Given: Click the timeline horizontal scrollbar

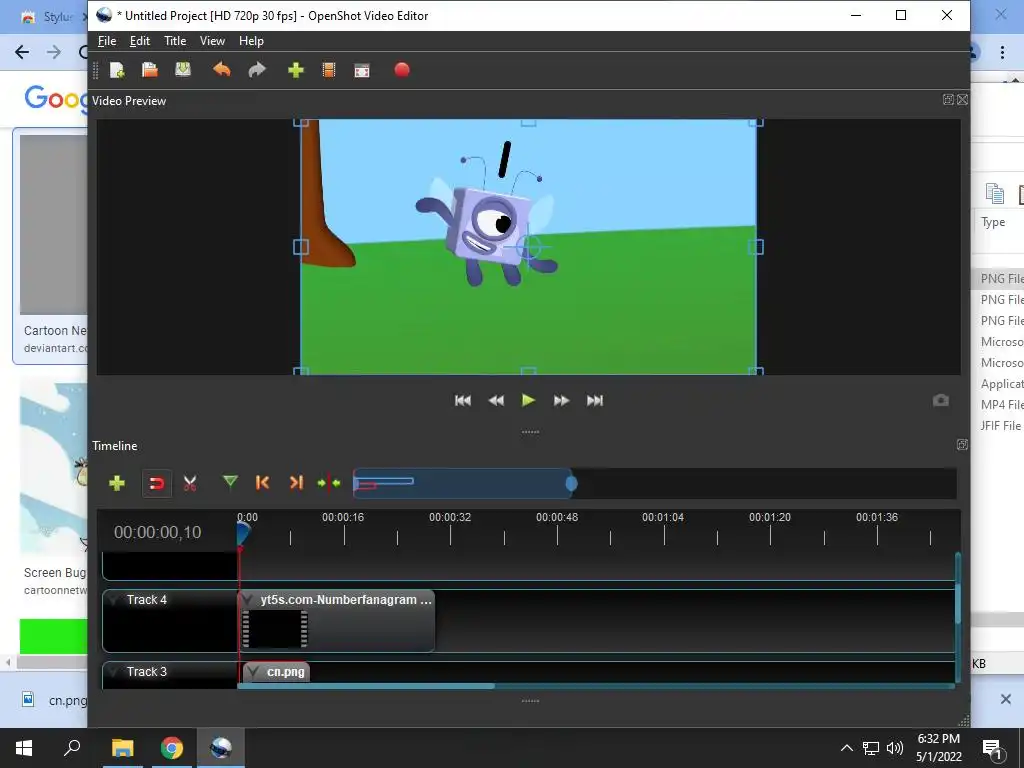Looking at the screenshot, I should coord(366,686).
